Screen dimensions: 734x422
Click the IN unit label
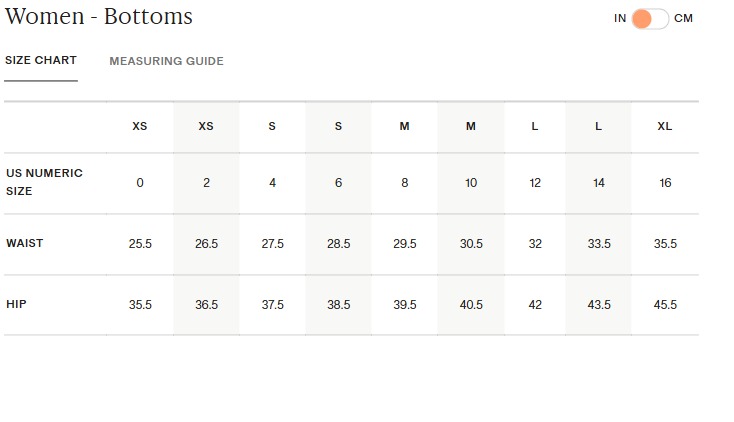[x=620, y=19]
